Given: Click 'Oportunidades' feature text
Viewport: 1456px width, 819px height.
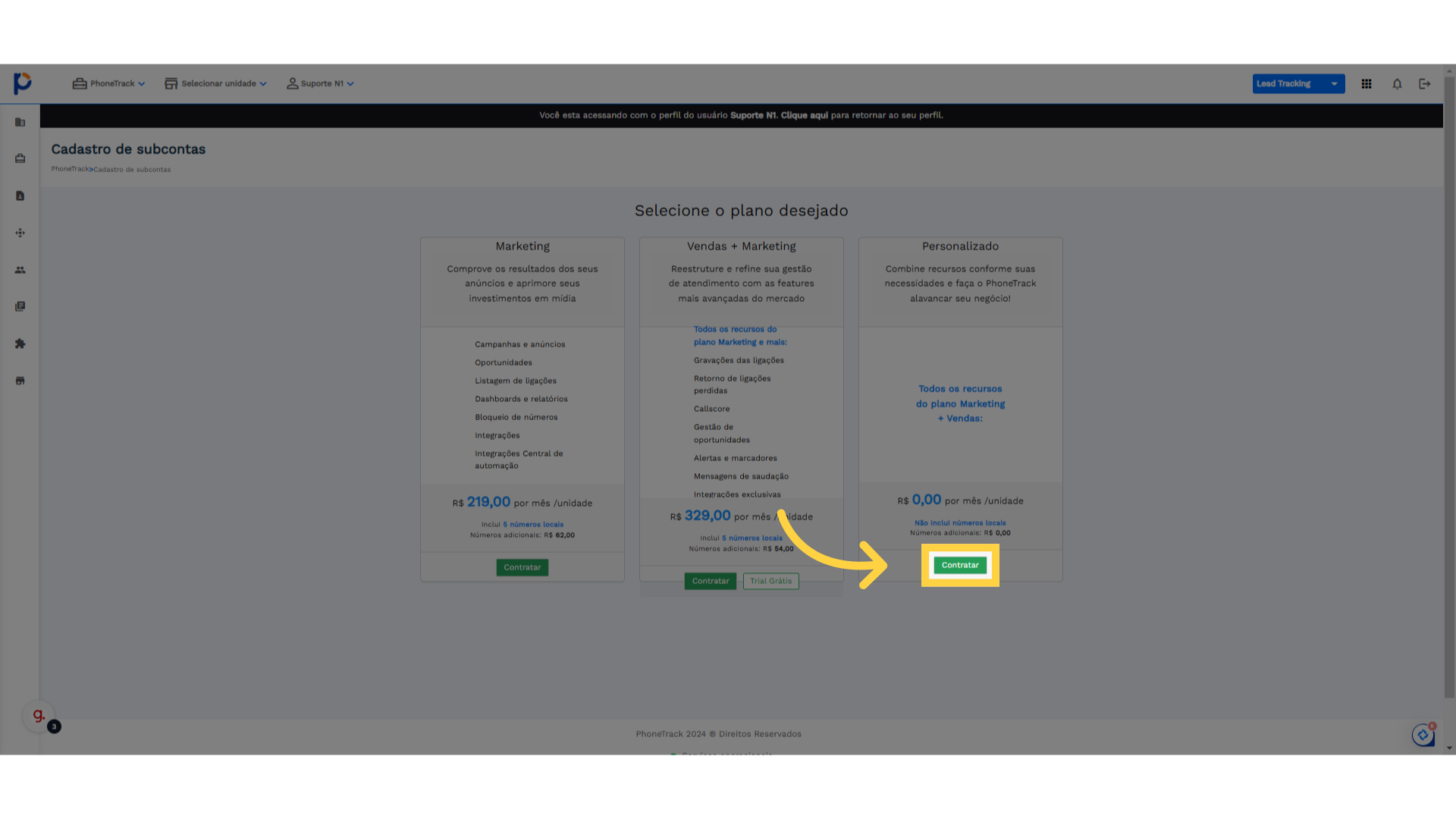Looking at the screenshot, I should click(x=504, y=362).
